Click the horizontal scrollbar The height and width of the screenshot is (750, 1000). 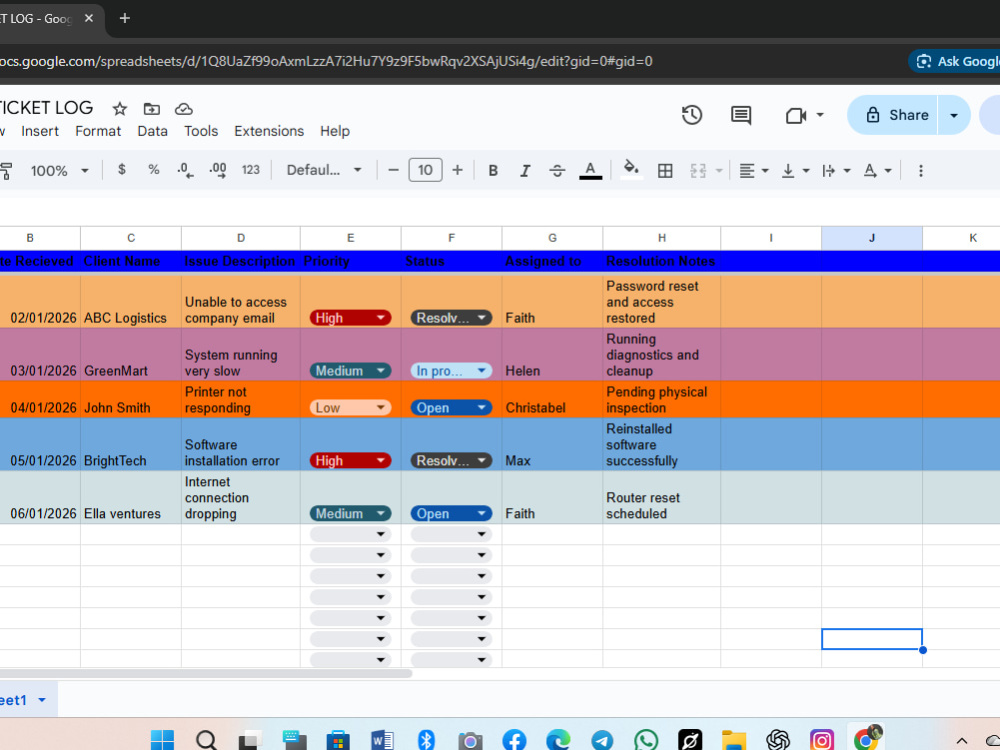pyautogui.click(x=204, y=673)
